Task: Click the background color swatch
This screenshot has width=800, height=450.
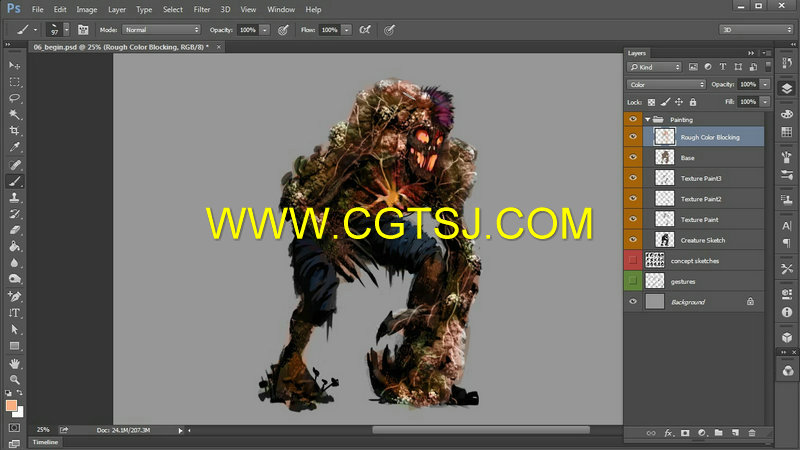Action: [x=19, y=413]
